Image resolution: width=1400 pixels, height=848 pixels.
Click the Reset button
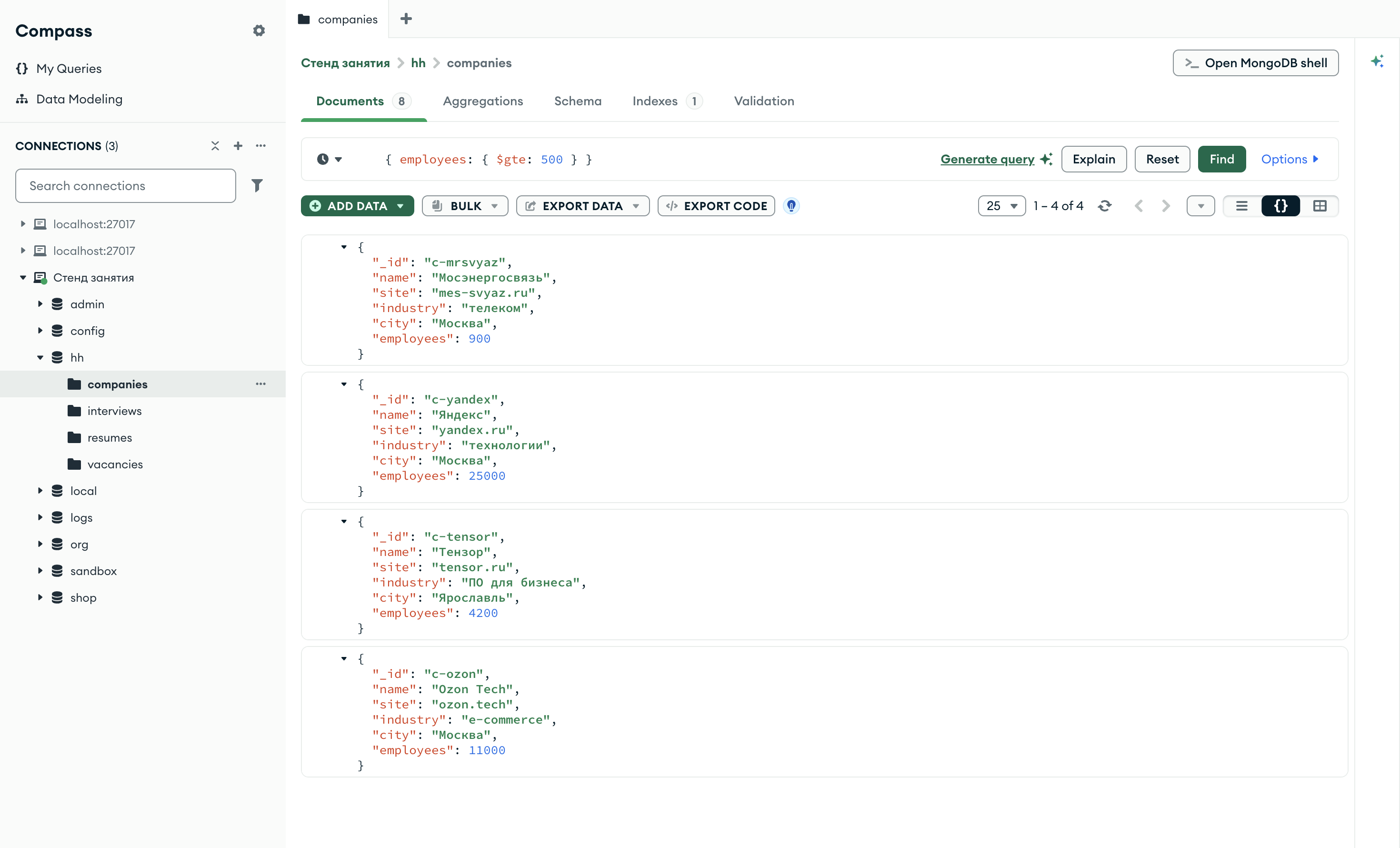(x=1162, y=159)
